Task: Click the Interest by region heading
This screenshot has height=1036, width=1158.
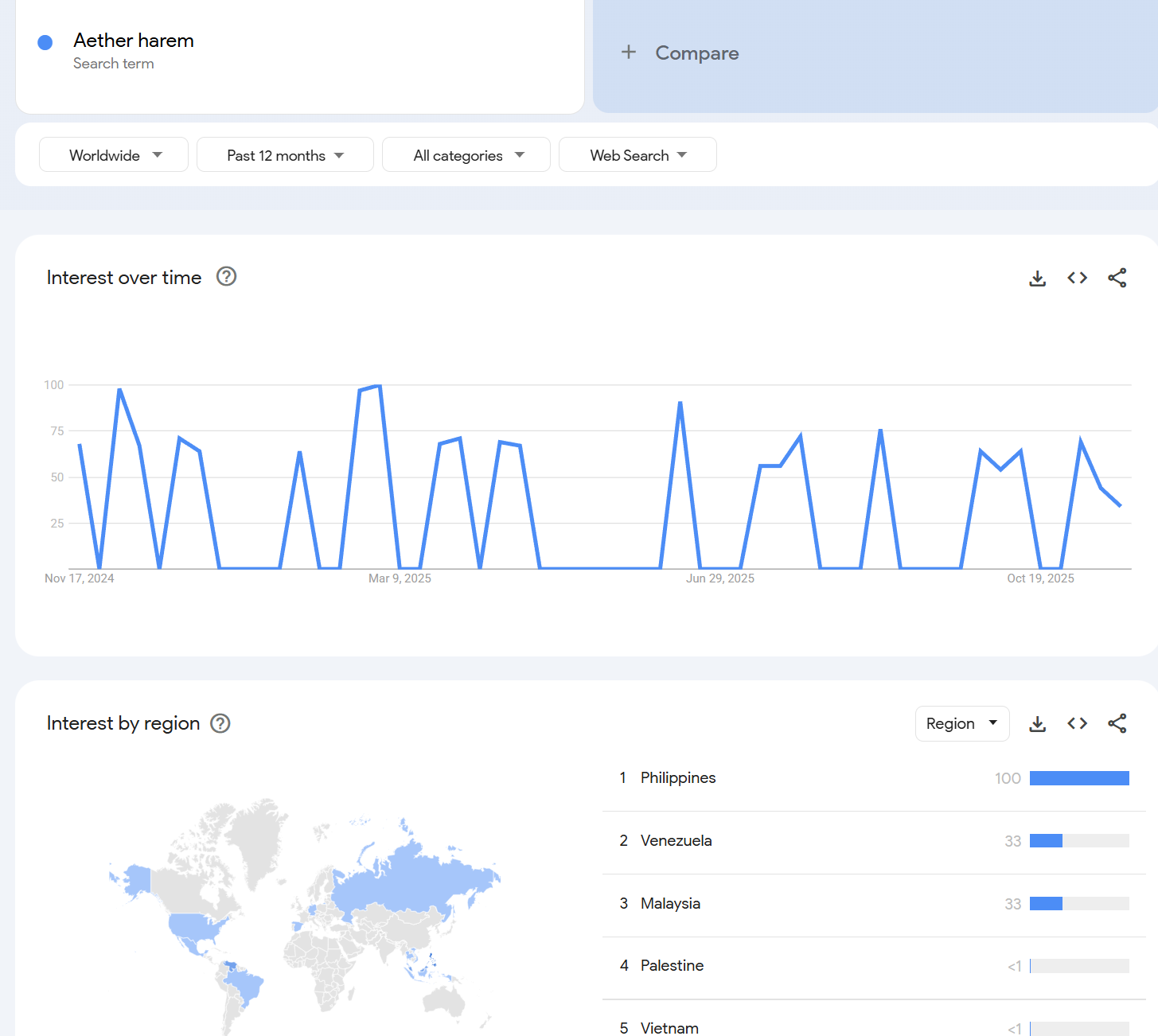Action: pos(123,723)
